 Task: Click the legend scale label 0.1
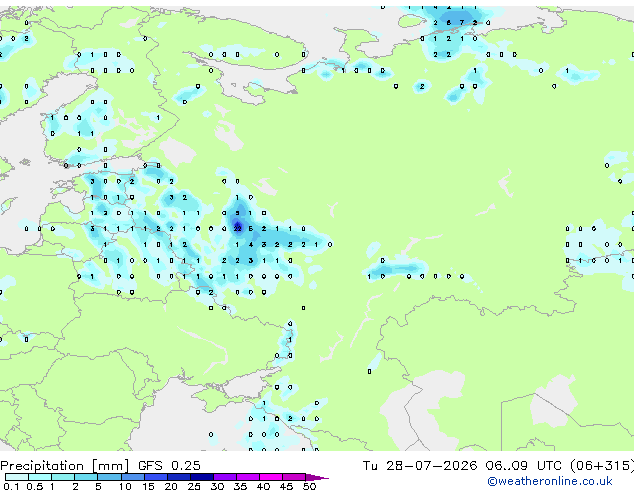tap(11, 486)
